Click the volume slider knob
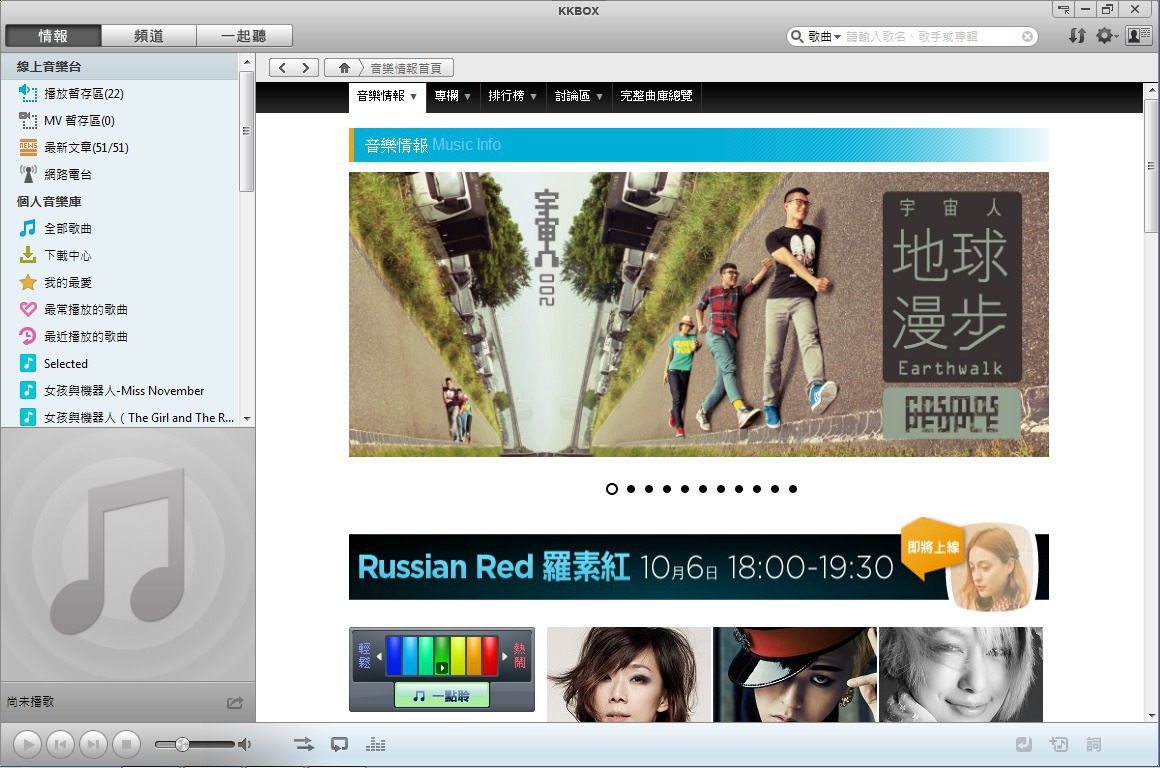1160x768 pixels. [182, 744]
